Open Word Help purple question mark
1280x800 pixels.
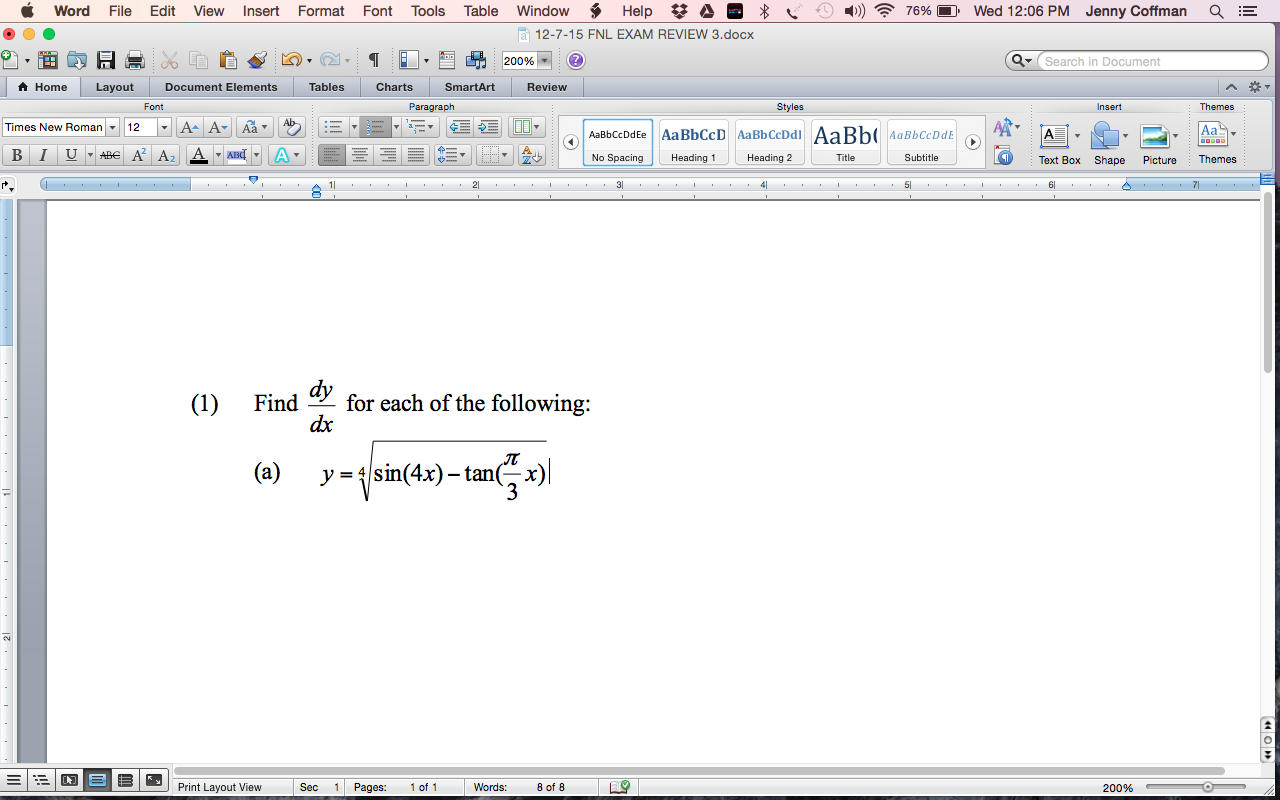coord(576,60)
